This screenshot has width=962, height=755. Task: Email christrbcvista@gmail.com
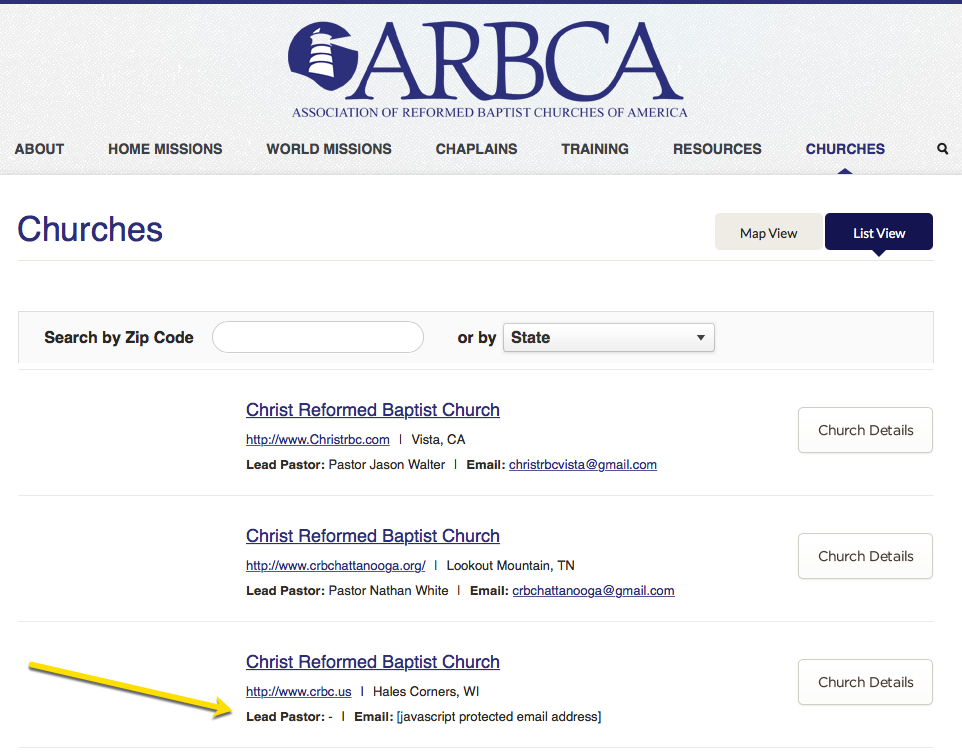[x=582, y=465]
